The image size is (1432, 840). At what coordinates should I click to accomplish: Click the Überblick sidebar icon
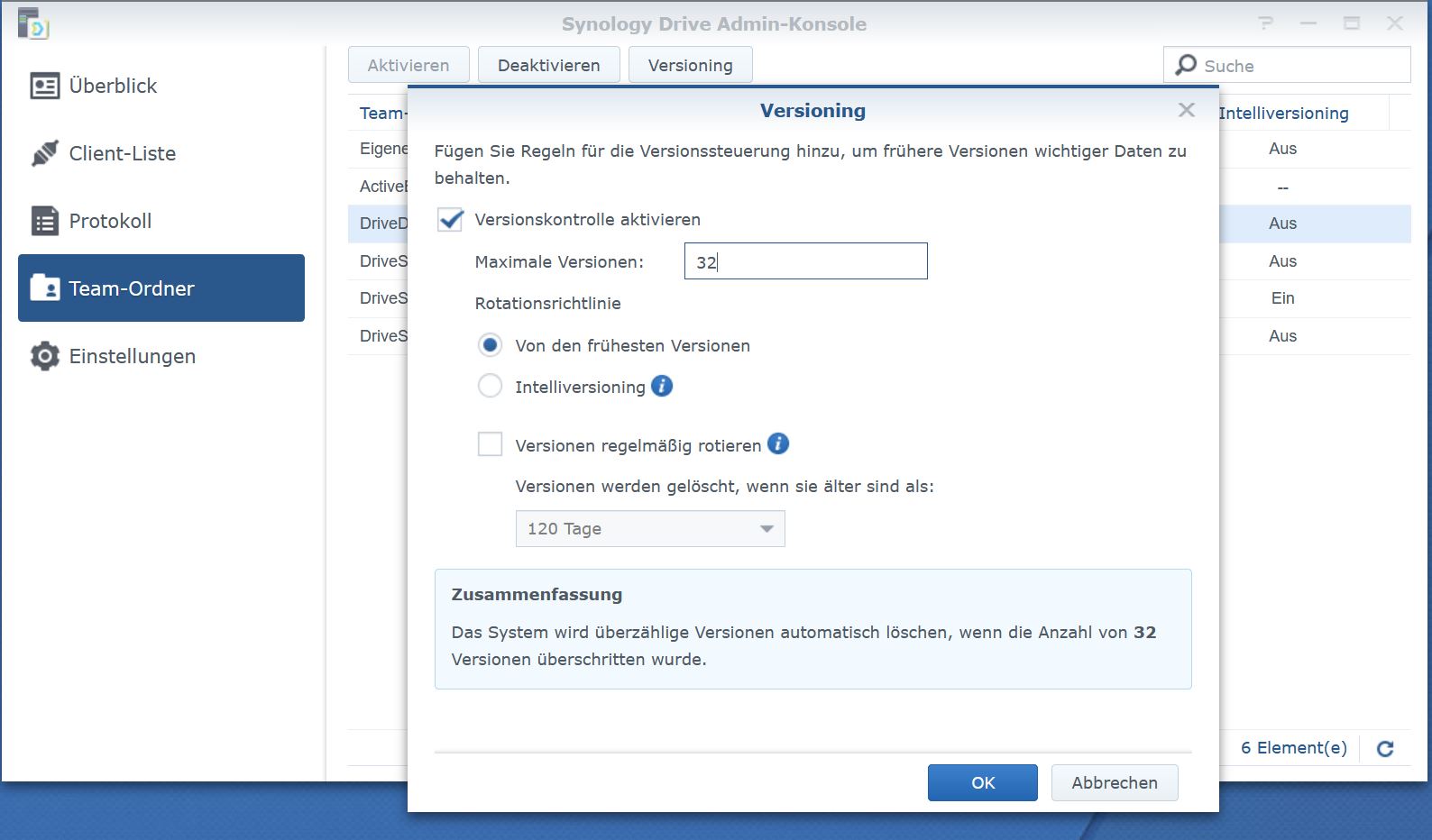[44, 86]
